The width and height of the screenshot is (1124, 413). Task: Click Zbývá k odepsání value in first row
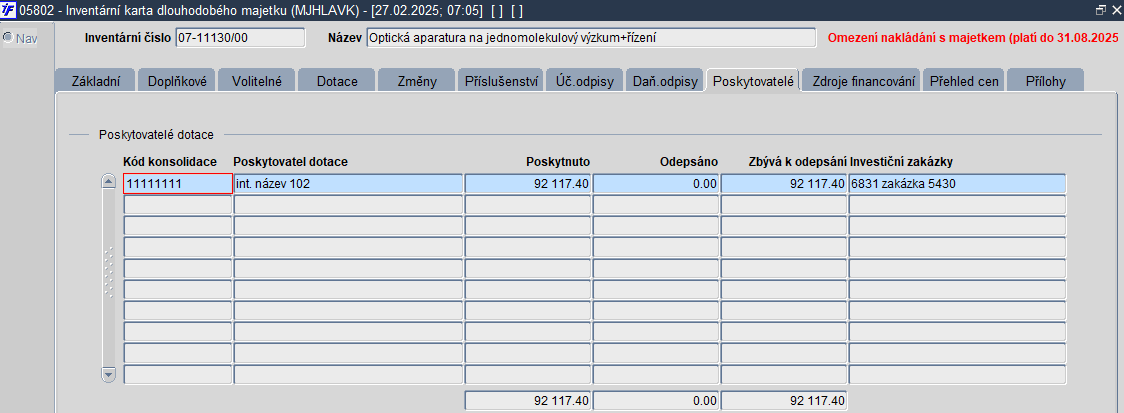[784, 184]
